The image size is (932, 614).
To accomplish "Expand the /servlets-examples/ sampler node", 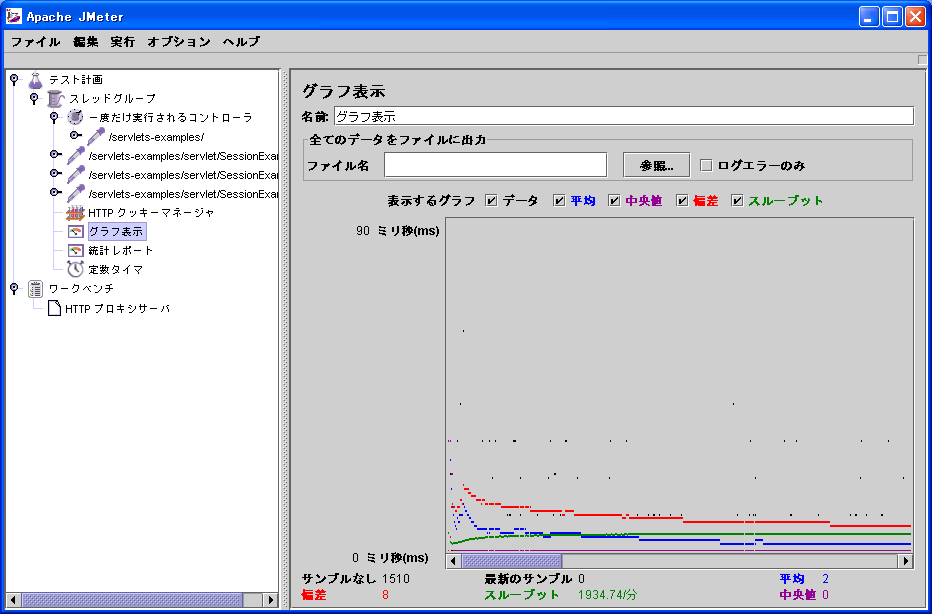I will (x=75, y=136).
